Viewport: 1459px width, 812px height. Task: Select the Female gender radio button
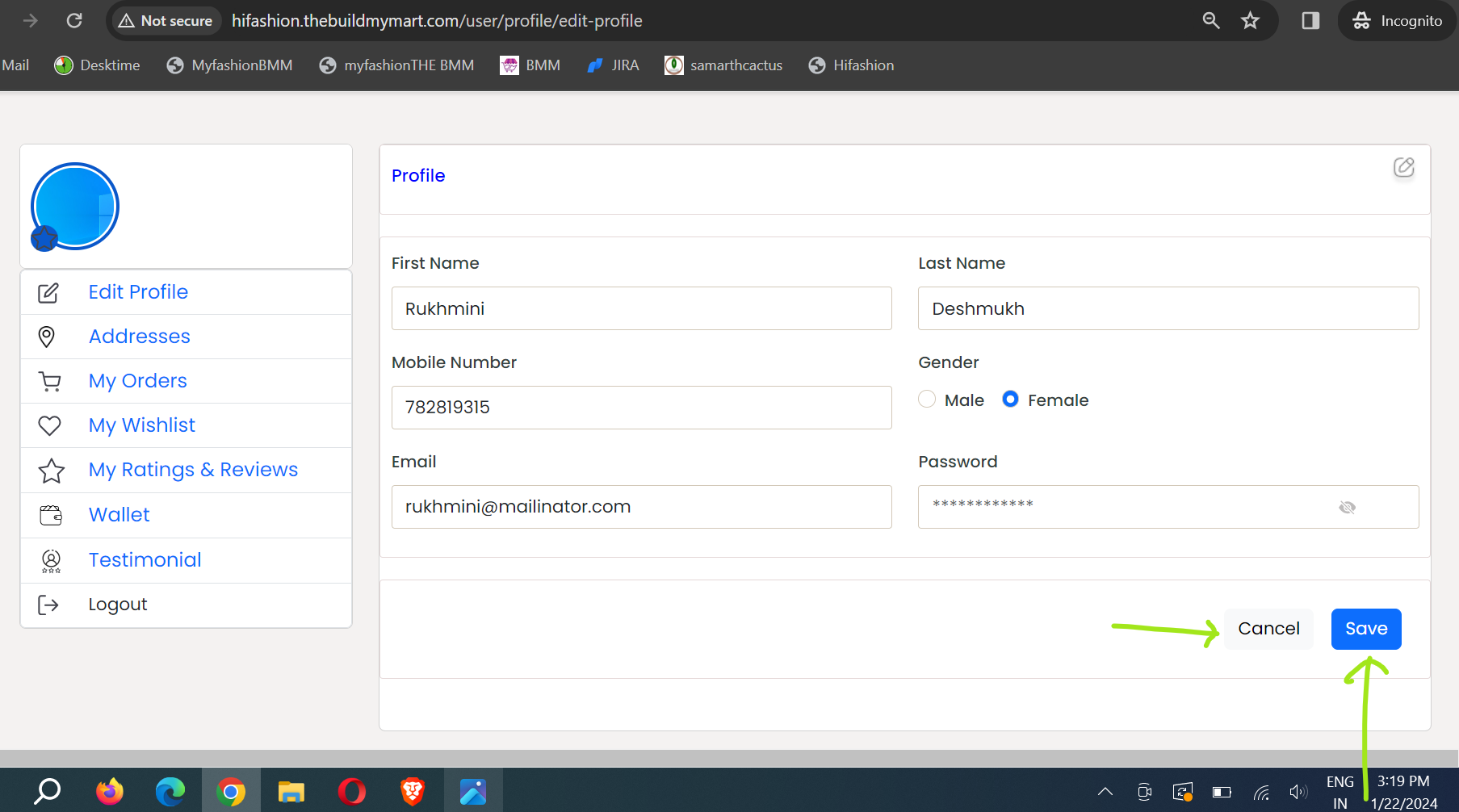coord(1010,400)
